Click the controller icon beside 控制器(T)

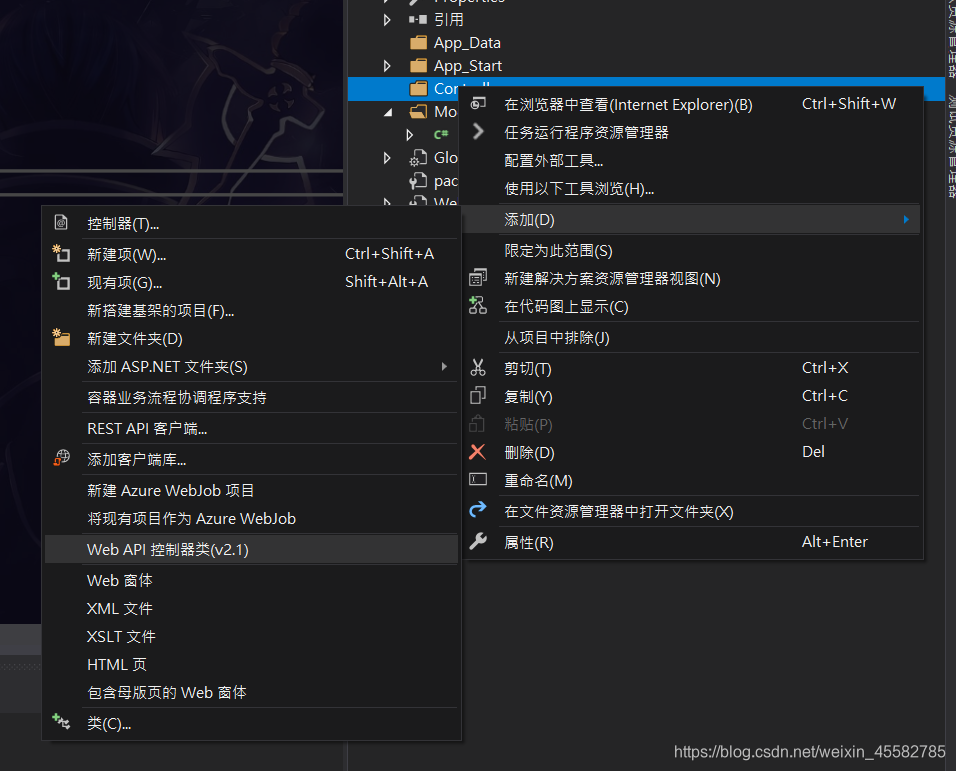[x=61, y=222]
